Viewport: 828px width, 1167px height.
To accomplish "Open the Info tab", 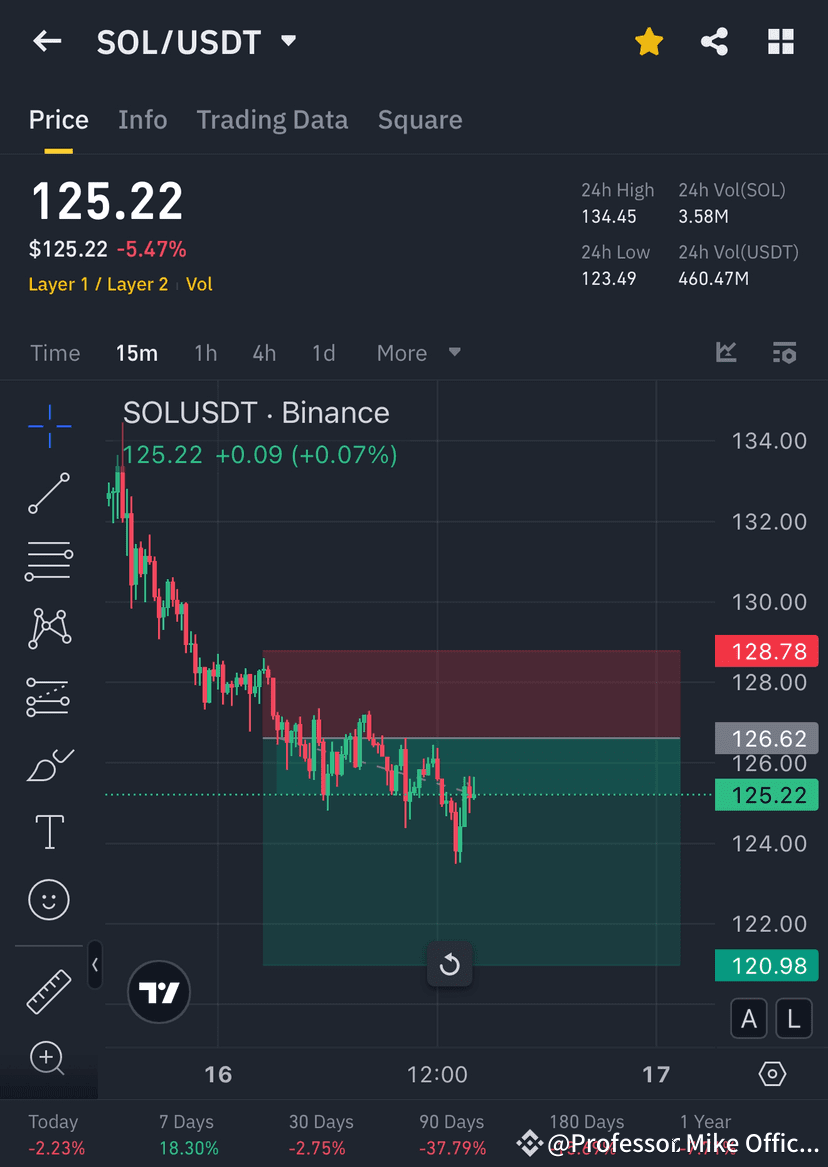I will pos(142,119).
